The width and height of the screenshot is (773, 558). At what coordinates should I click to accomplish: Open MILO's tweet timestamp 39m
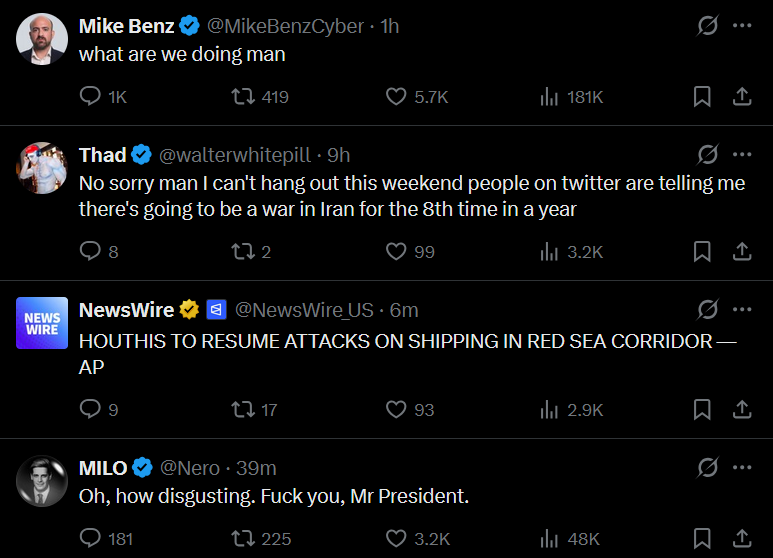257,468
